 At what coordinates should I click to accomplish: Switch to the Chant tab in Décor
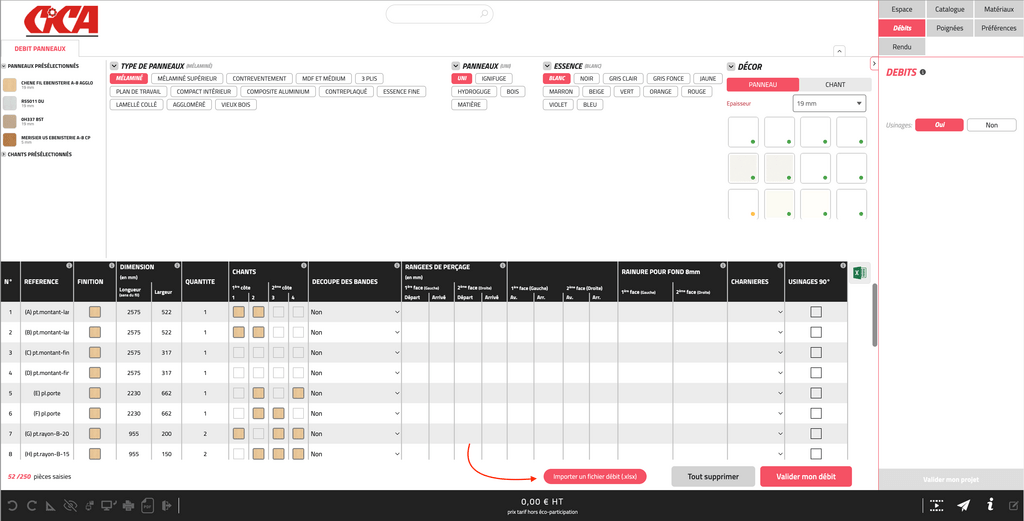click(x=833, y=85)
